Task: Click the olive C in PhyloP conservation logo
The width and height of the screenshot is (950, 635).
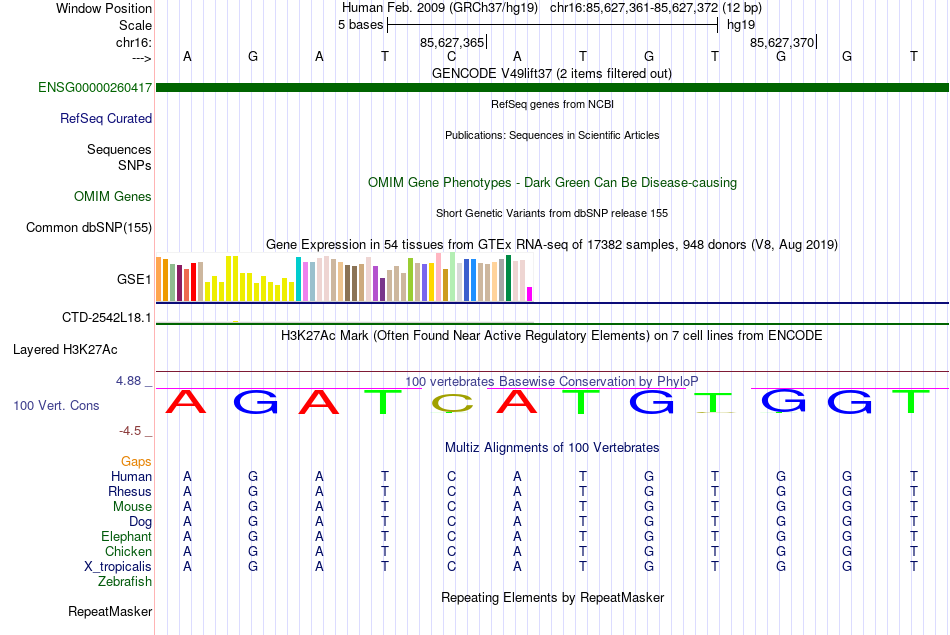Action: pos(452,404)
